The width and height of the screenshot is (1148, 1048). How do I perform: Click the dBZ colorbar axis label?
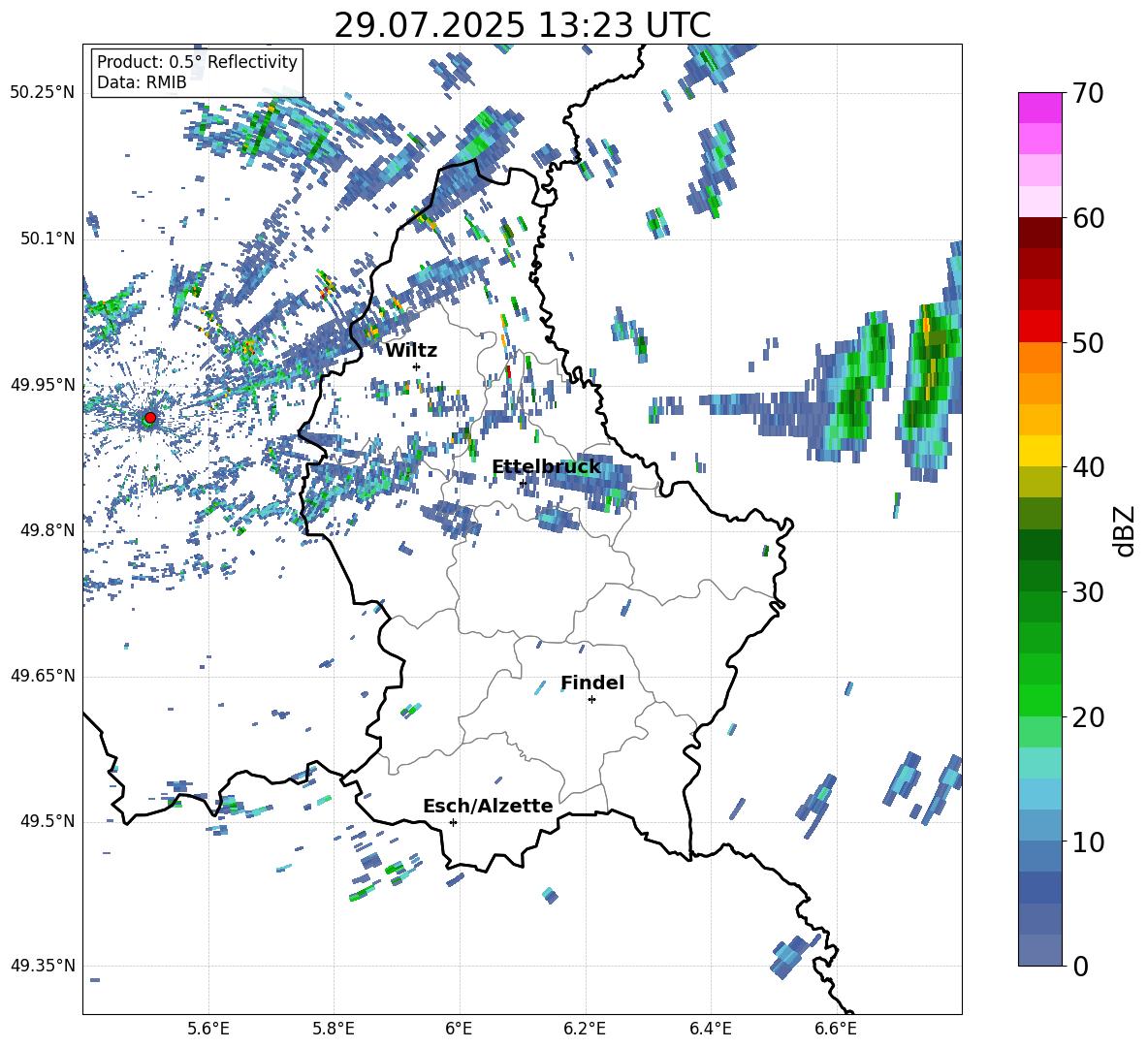click(x=1126, y=530)
